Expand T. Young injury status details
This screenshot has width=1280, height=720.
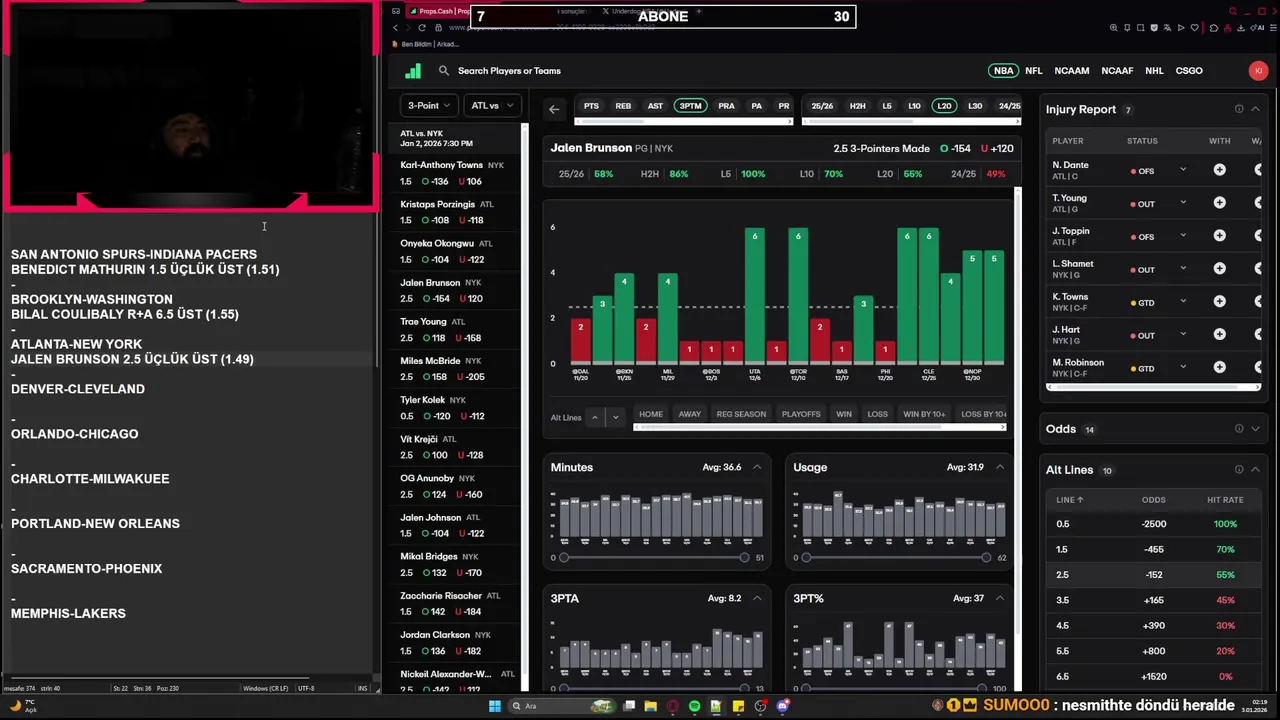[1182, 203]
